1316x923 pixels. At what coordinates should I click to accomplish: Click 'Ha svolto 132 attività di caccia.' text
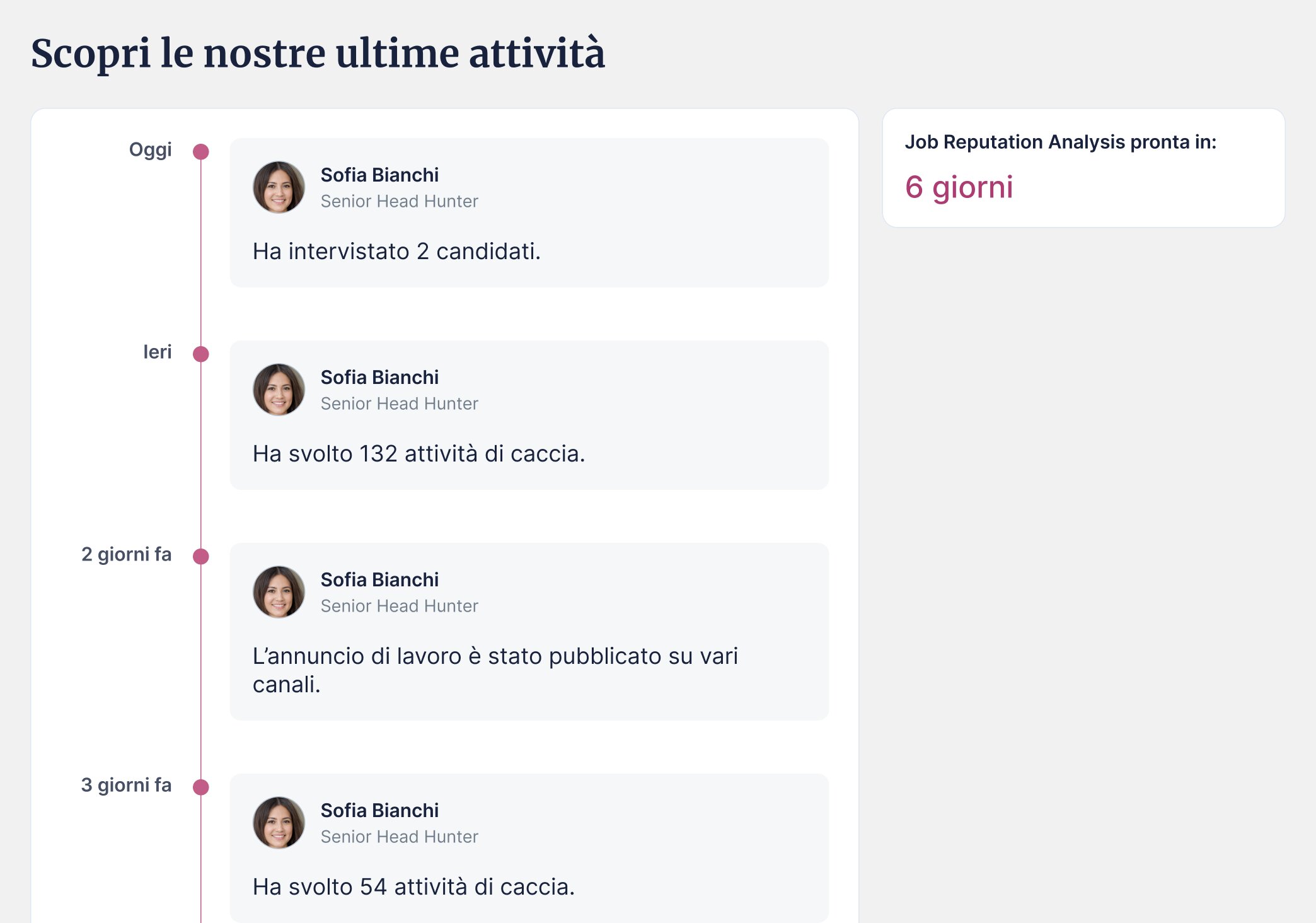pyautogui.click(x=418, y=454)
